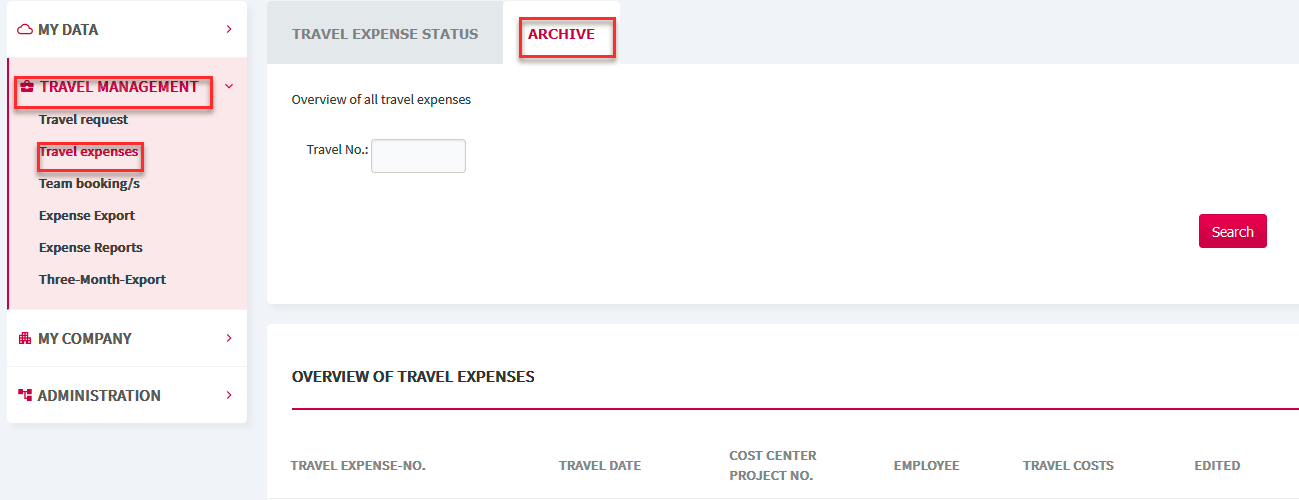Collapse the Travel Management section chevron
Image resolution: width=1299 pixels, height=500 pixels.
(229, 86)
